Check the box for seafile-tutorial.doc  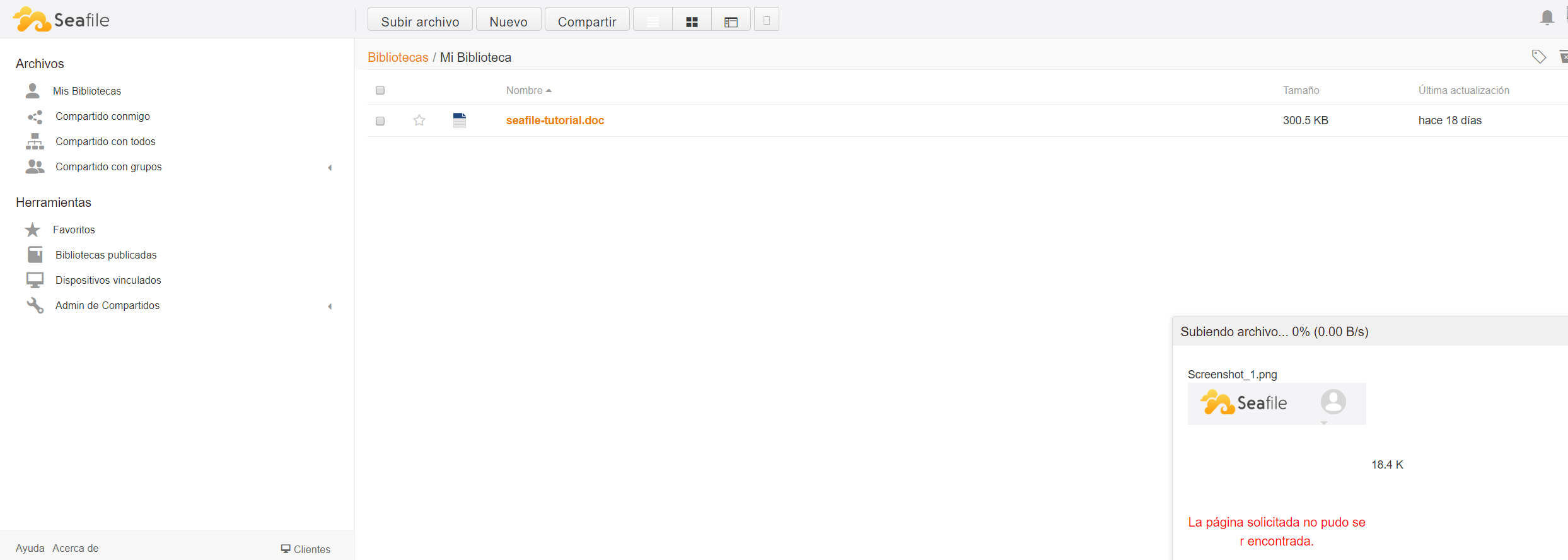pyautogui.click(x=380, y=121)
